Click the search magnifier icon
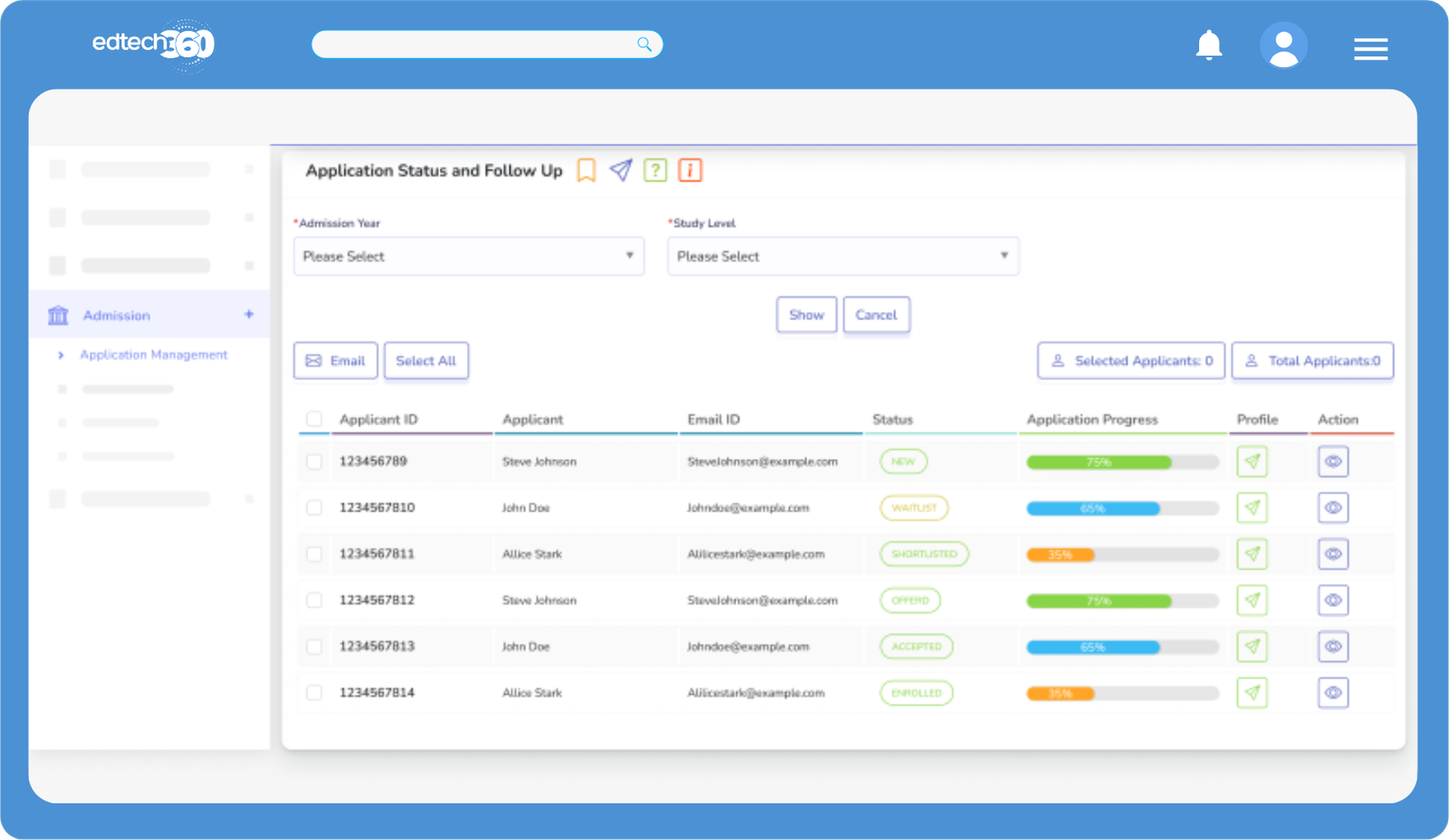Screen dimensions: 1449x840 (644, 44)
